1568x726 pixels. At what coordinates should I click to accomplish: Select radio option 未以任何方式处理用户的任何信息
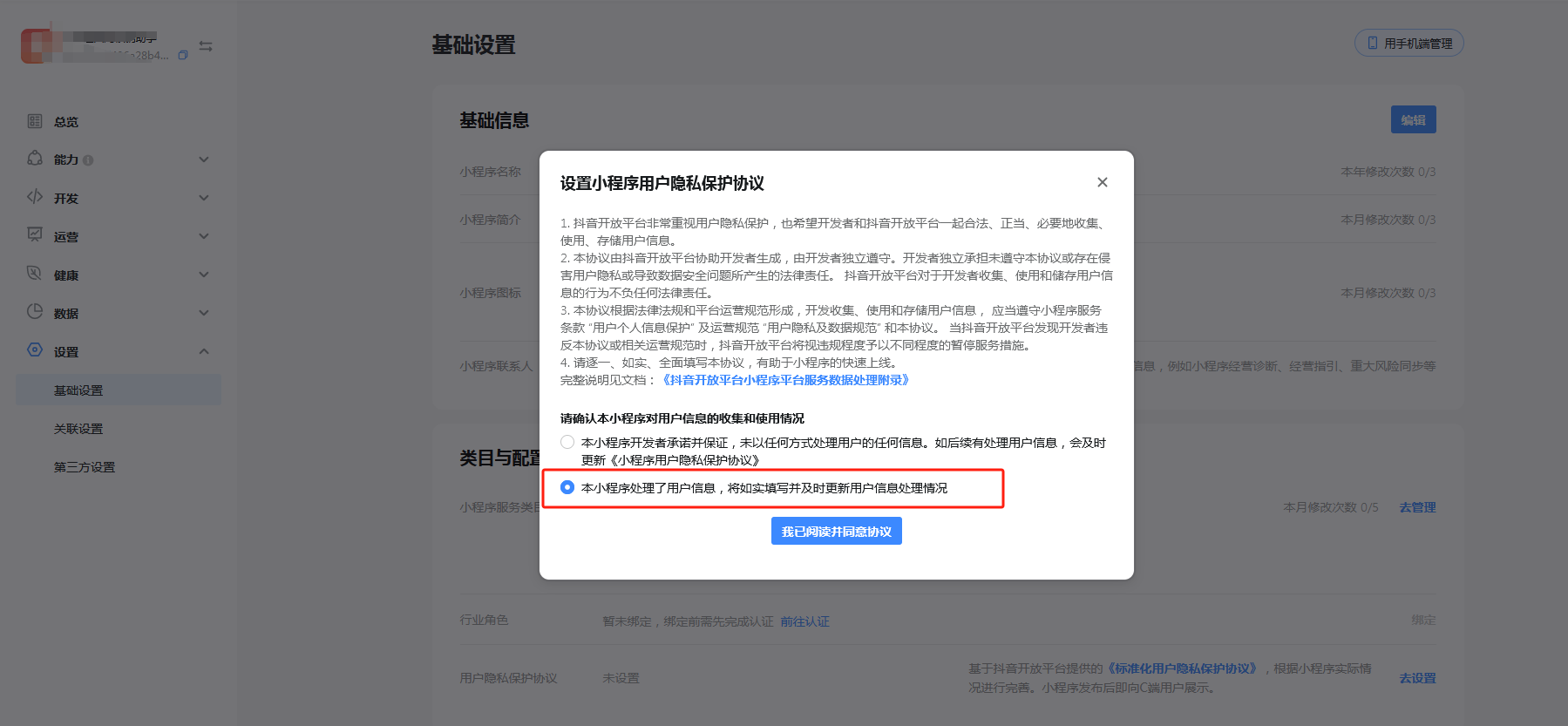[x=567, y=442]
